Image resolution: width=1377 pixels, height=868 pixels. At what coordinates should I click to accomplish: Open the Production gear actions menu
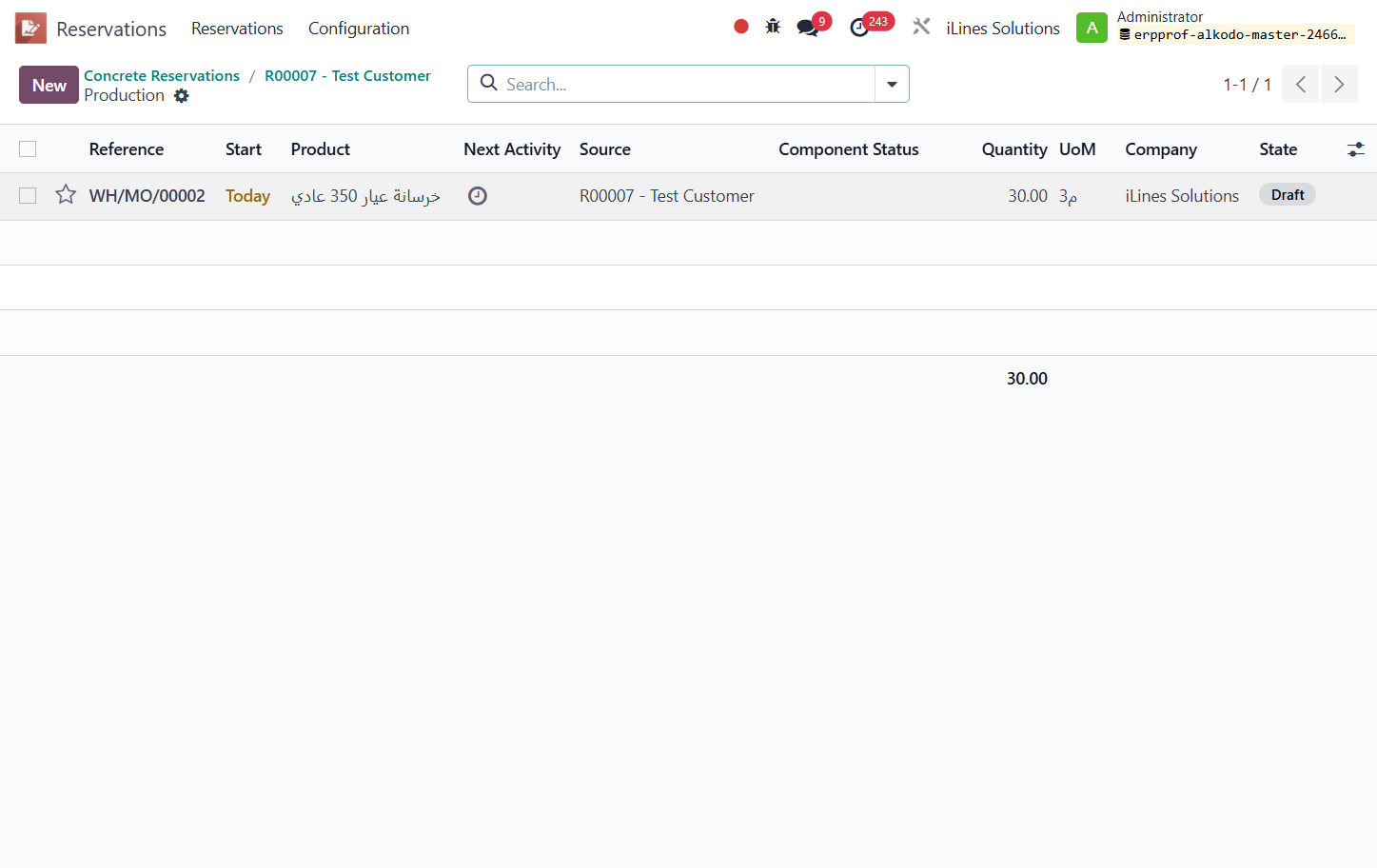click(x=182, y=95)
